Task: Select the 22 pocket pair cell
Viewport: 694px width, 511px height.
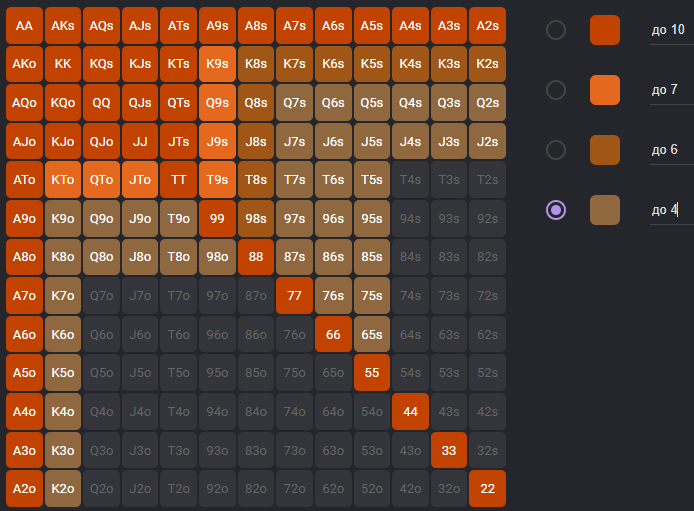Action: click(x=487, y=488)
